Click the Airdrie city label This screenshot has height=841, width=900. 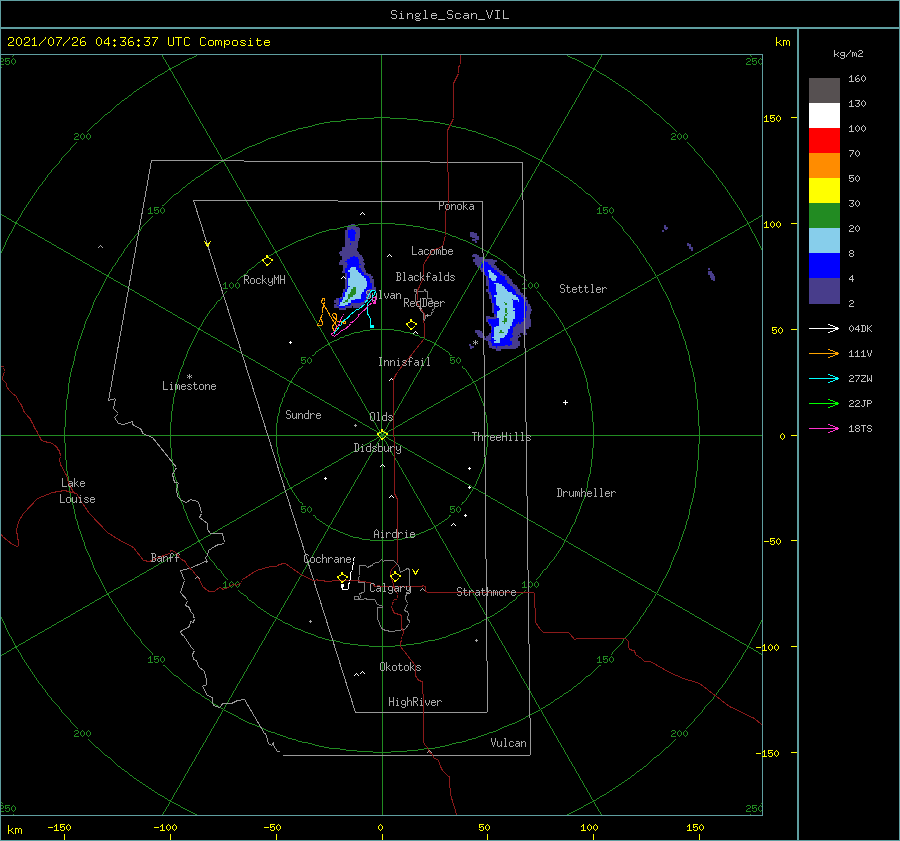pos(394,534)
